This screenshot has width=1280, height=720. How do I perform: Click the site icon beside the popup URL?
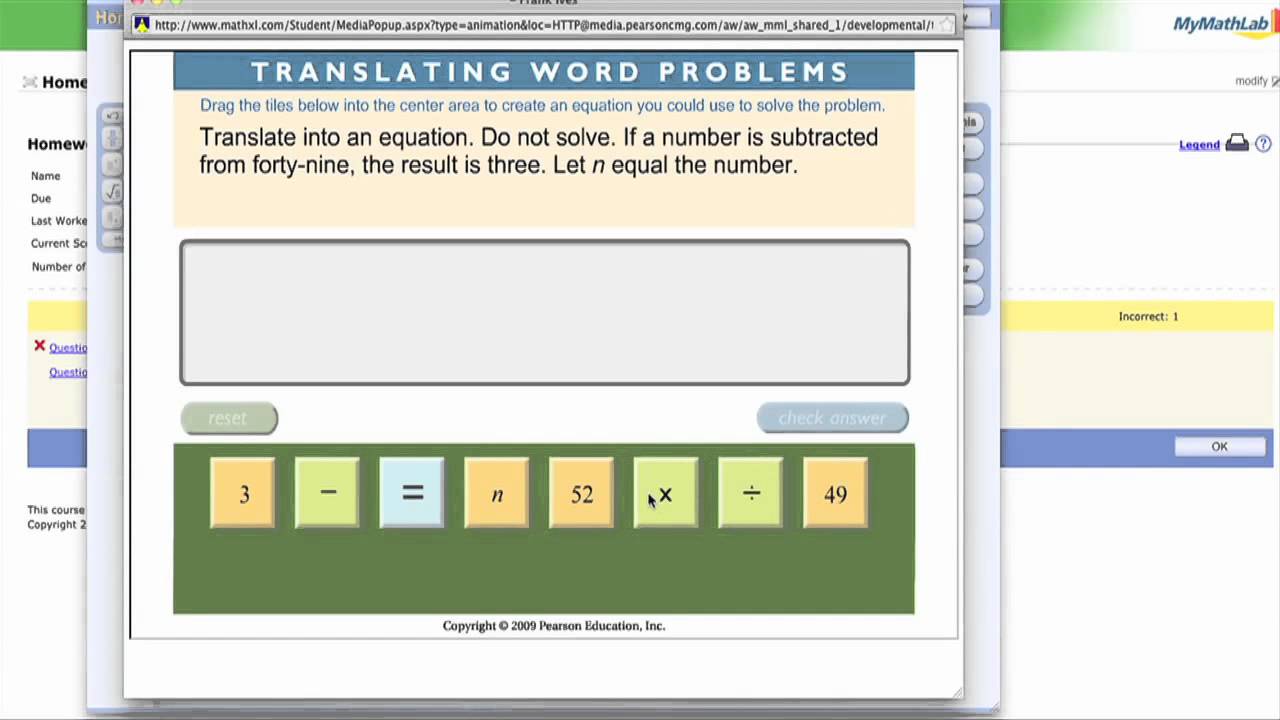[x=142, y=25]
